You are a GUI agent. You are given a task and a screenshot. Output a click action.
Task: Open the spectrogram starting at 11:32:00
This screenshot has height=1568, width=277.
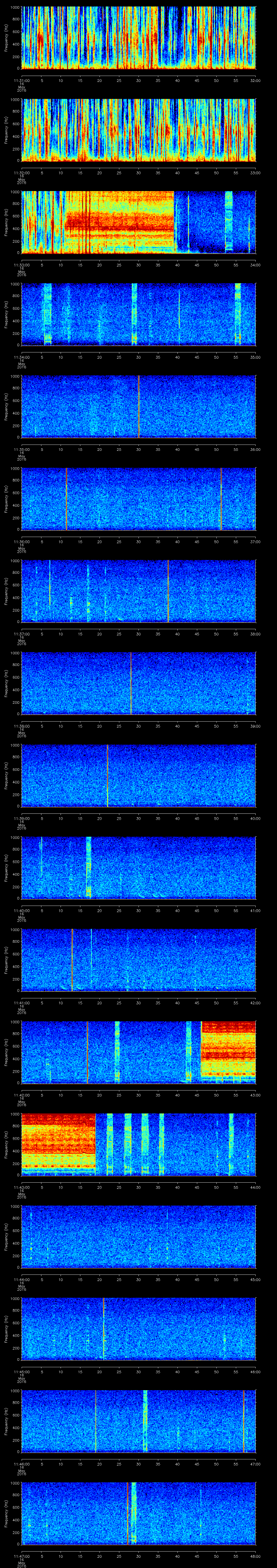tap(138, 130)
